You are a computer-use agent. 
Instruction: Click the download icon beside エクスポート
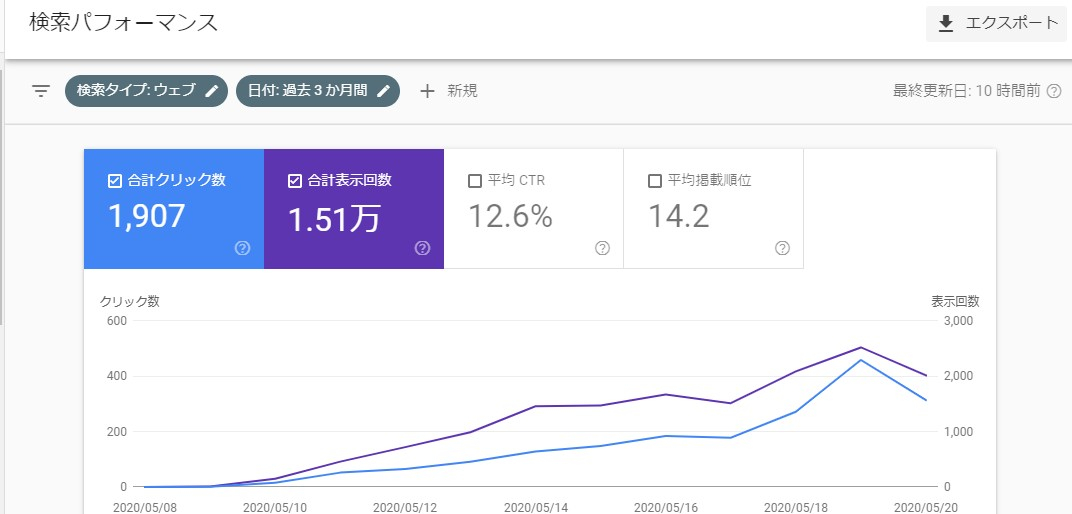coord(946,23)
